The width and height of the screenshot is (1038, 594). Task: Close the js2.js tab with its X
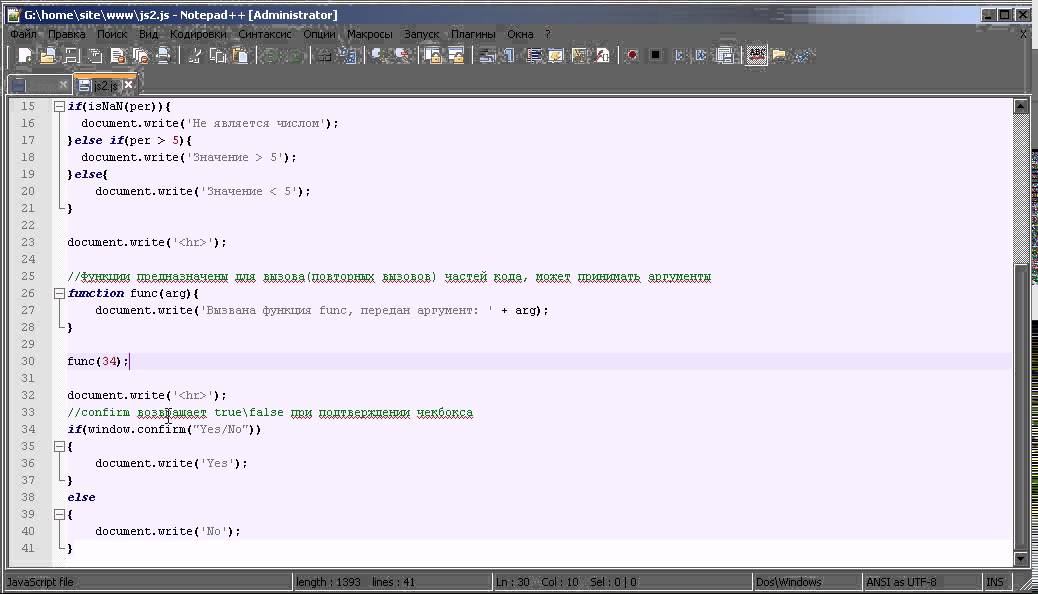[128, 86]
